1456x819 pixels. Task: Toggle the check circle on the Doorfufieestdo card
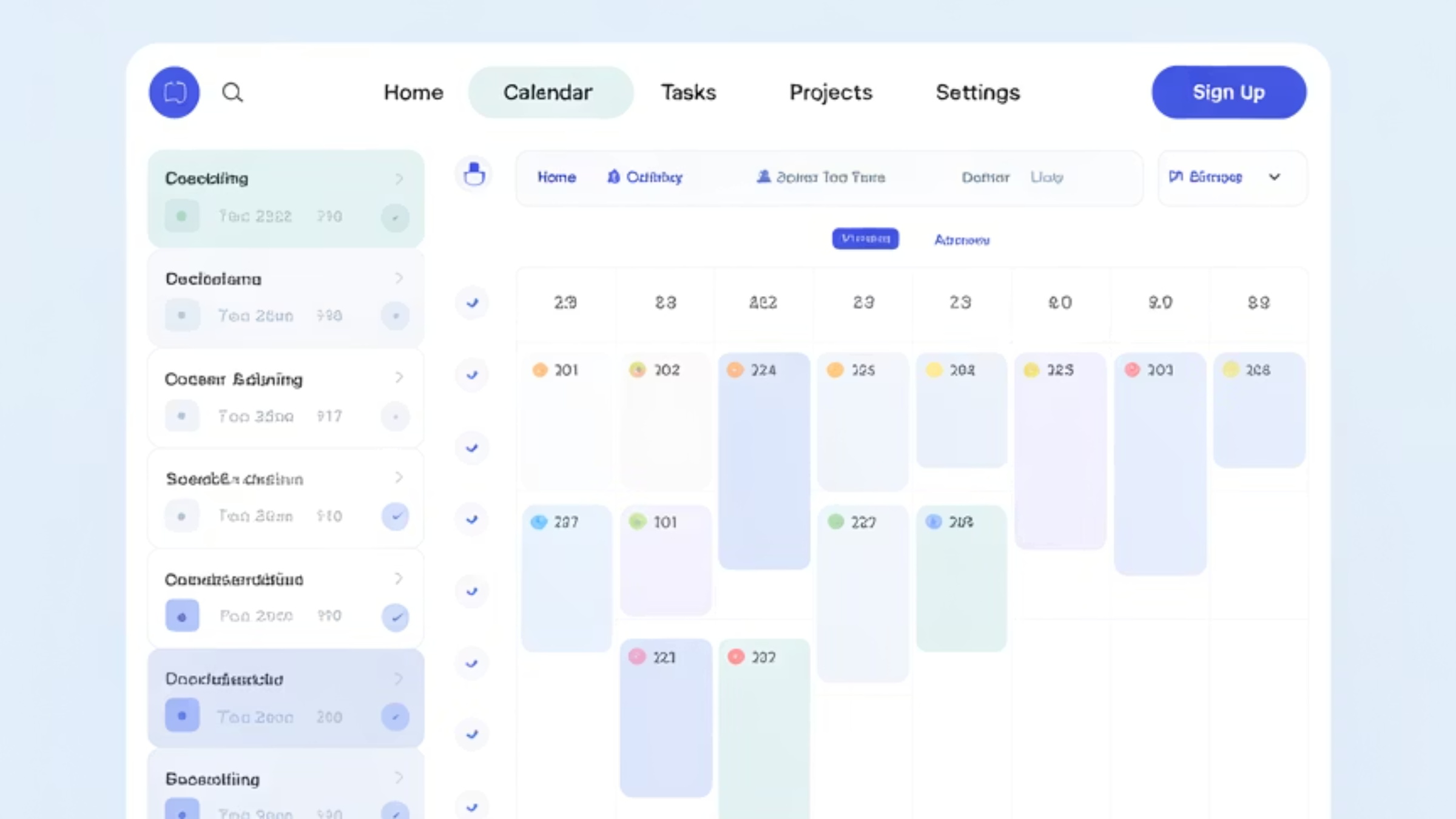395,717
